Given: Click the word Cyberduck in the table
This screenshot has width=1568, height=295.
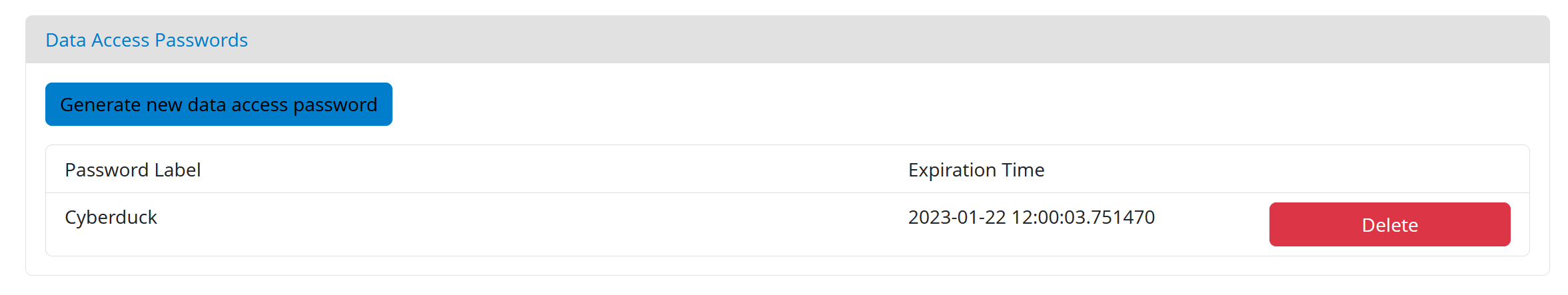Looking at the screenshot, I should click(111, 218).
